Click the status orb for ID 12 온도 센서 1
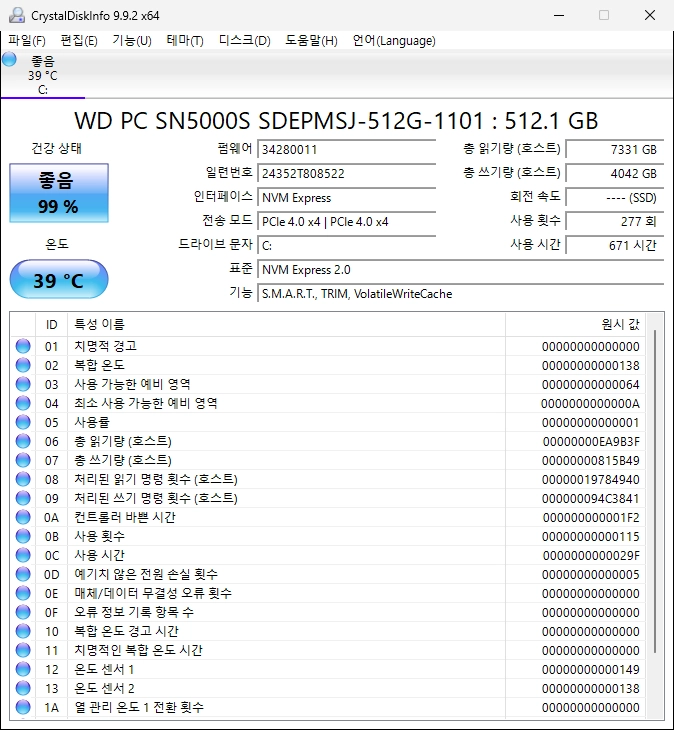 coord(23,669)
